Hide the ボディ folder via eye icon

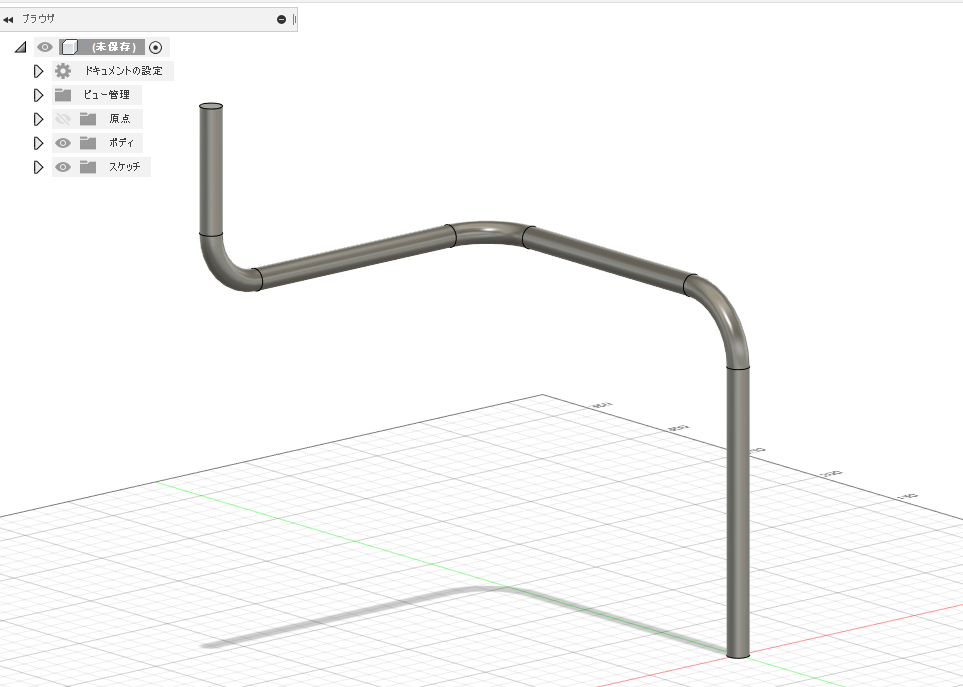(x=63, y=143)
